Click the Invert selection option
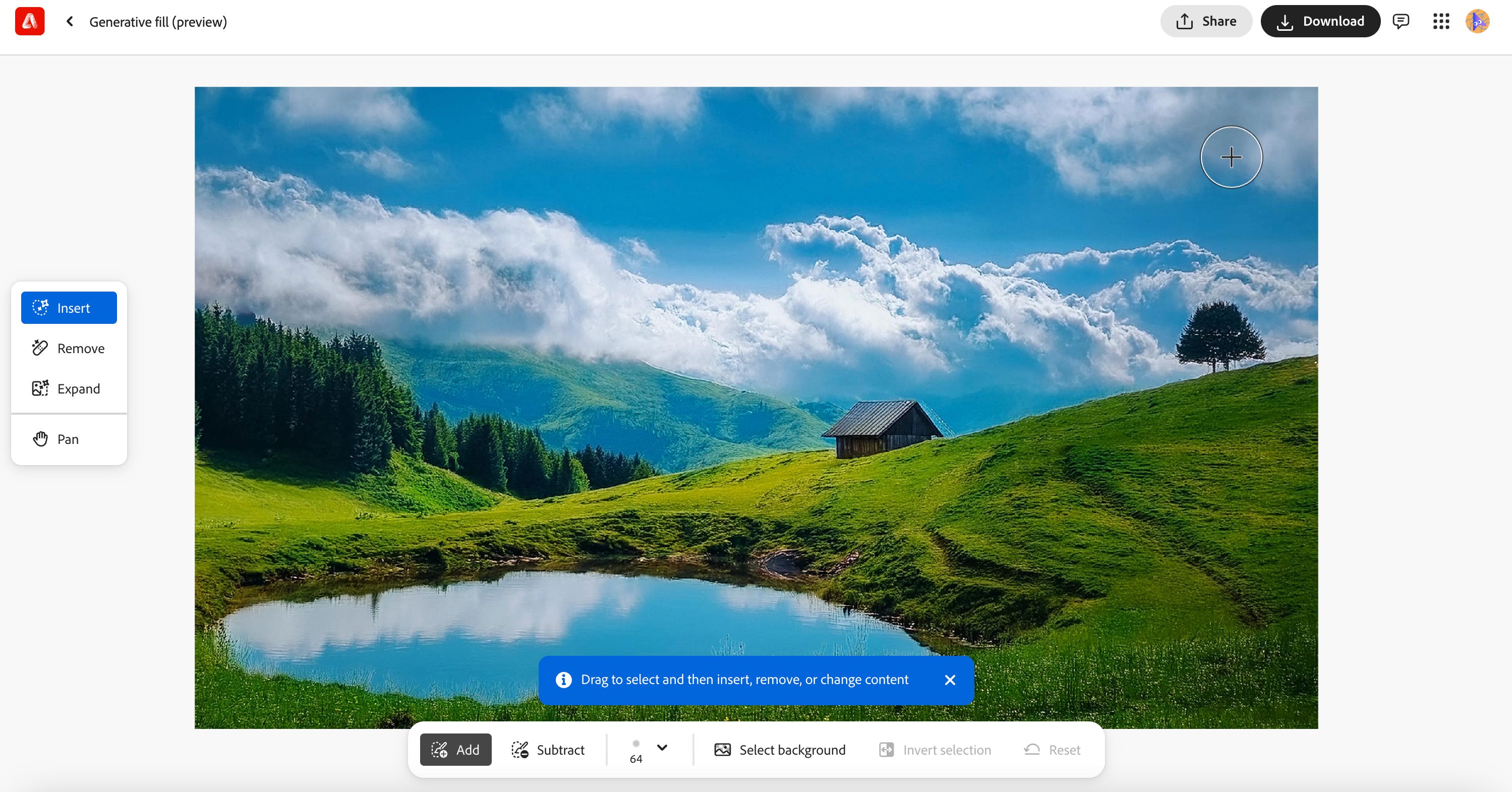 935,750
